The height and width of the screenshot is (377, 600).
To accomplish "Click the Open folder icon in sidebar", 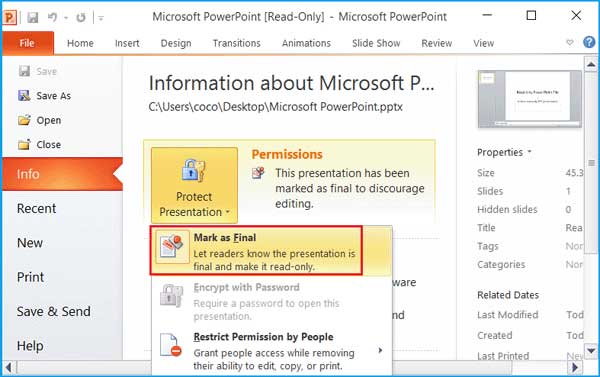I will (x=24, y=120).
